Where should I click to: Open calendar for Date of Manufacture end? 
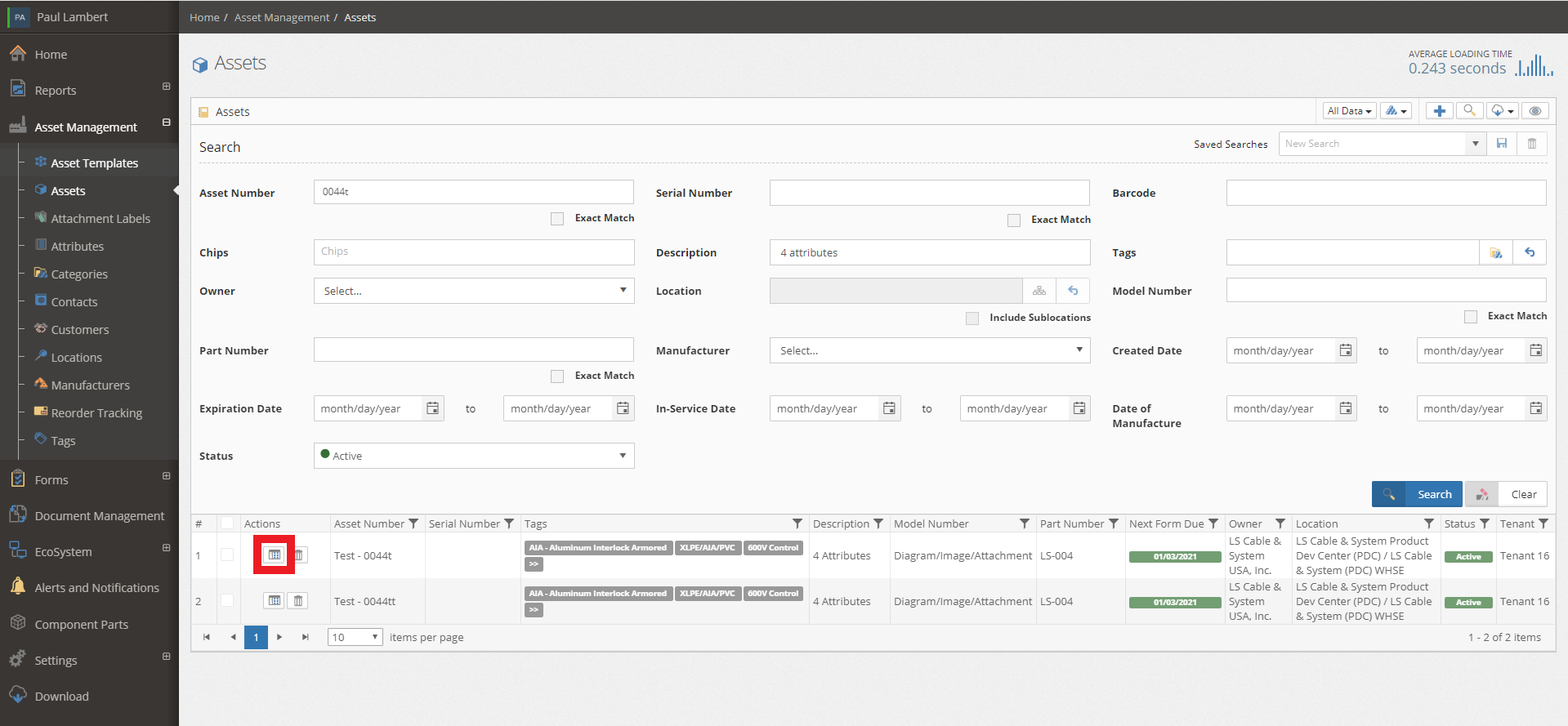point(1536,408)
